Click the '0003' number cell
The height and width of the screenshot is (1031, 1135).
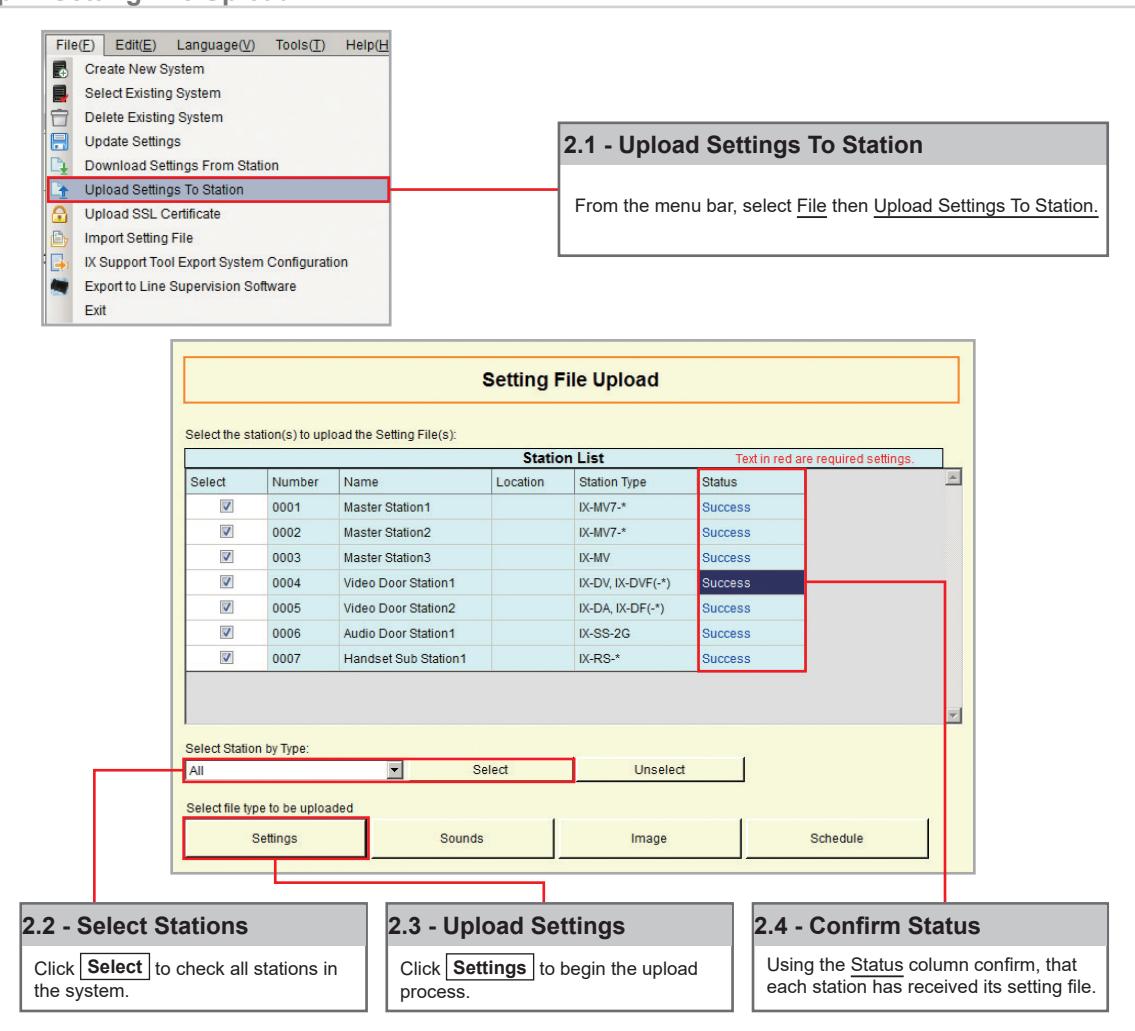(x=303, y=557)
